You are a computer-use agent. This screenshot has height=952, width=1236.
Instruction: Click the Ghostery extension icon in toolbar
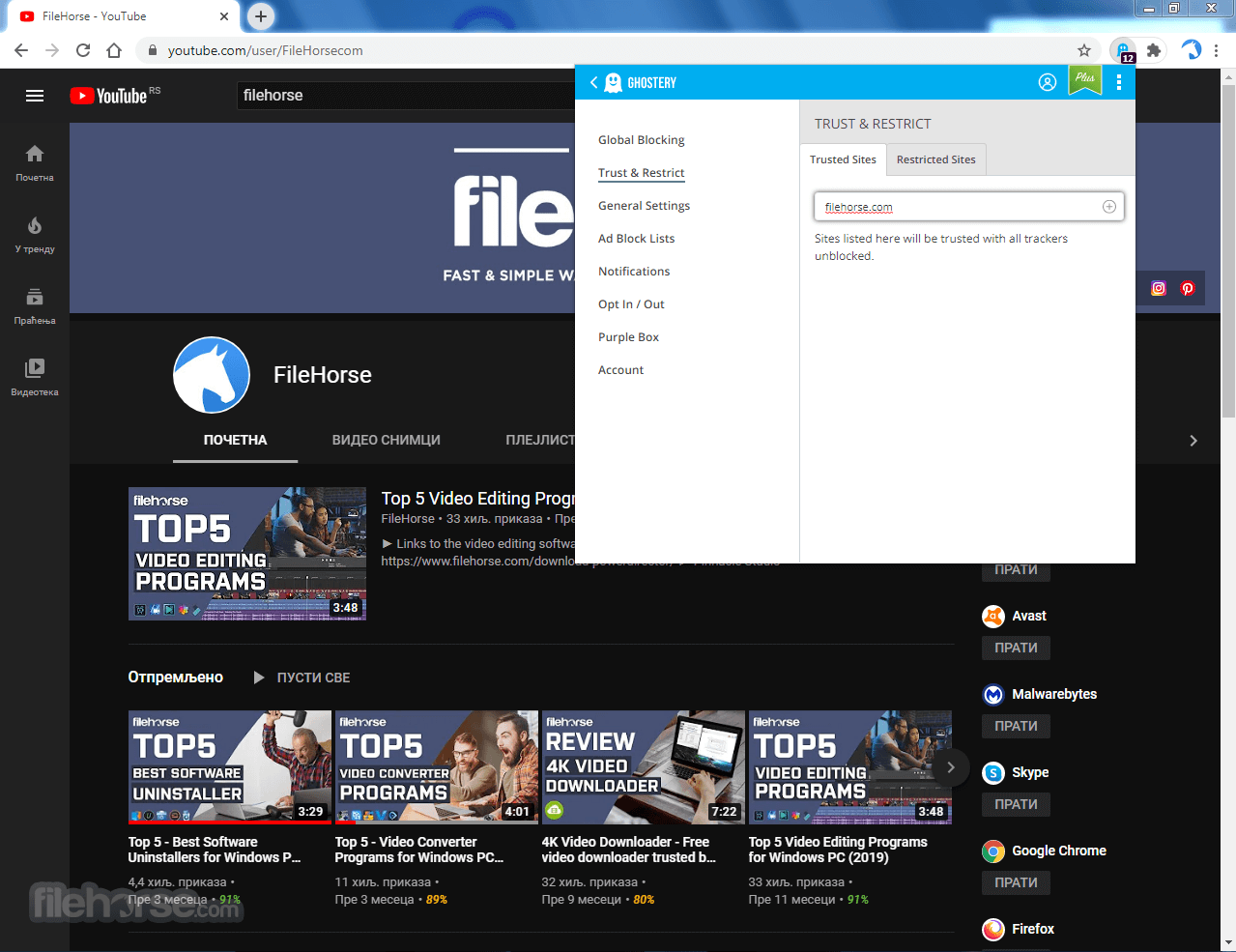(x=1123, y=51)
